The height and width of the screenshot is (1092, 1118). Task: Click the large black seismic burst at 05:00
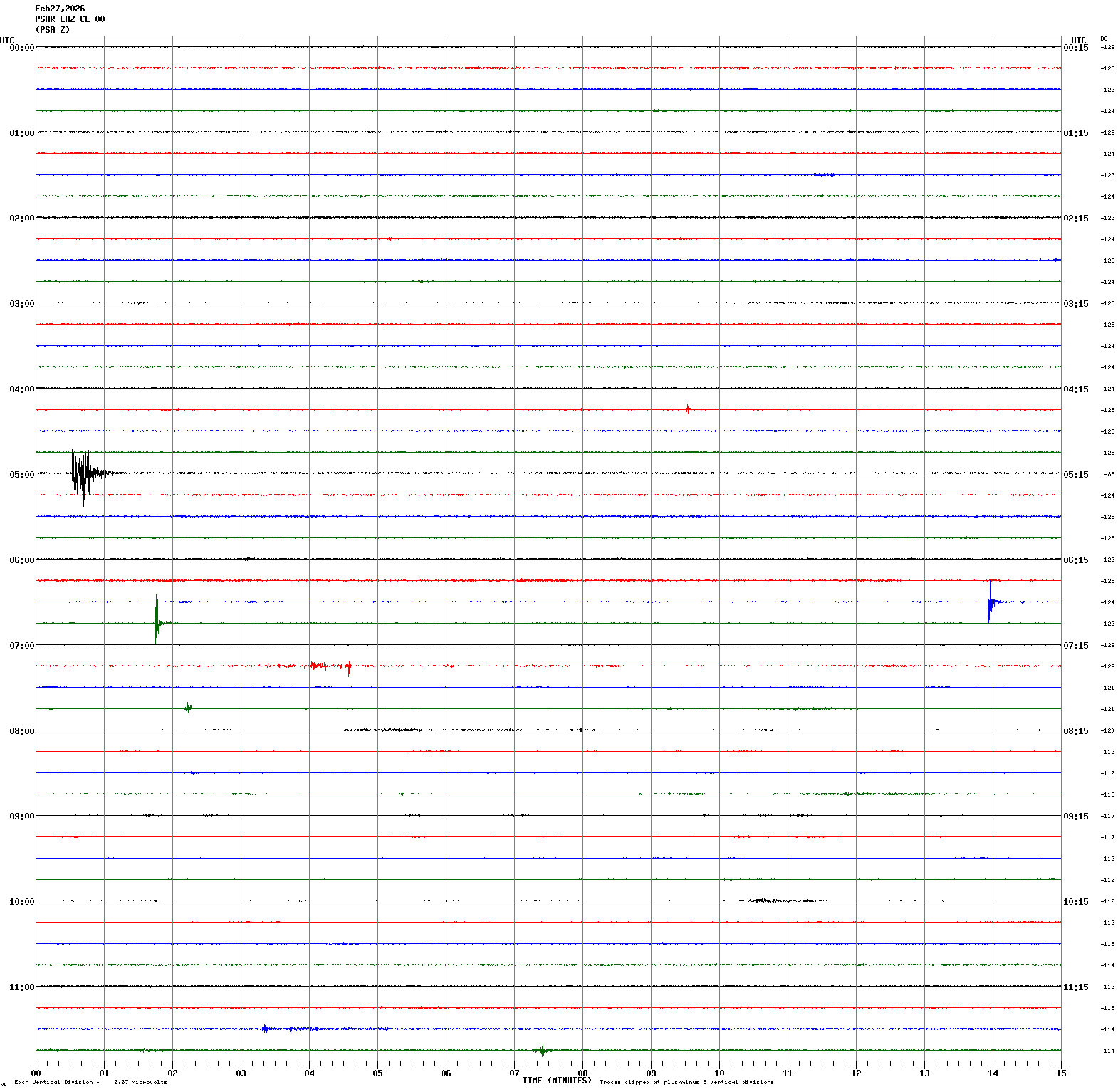tap(83, 474)
